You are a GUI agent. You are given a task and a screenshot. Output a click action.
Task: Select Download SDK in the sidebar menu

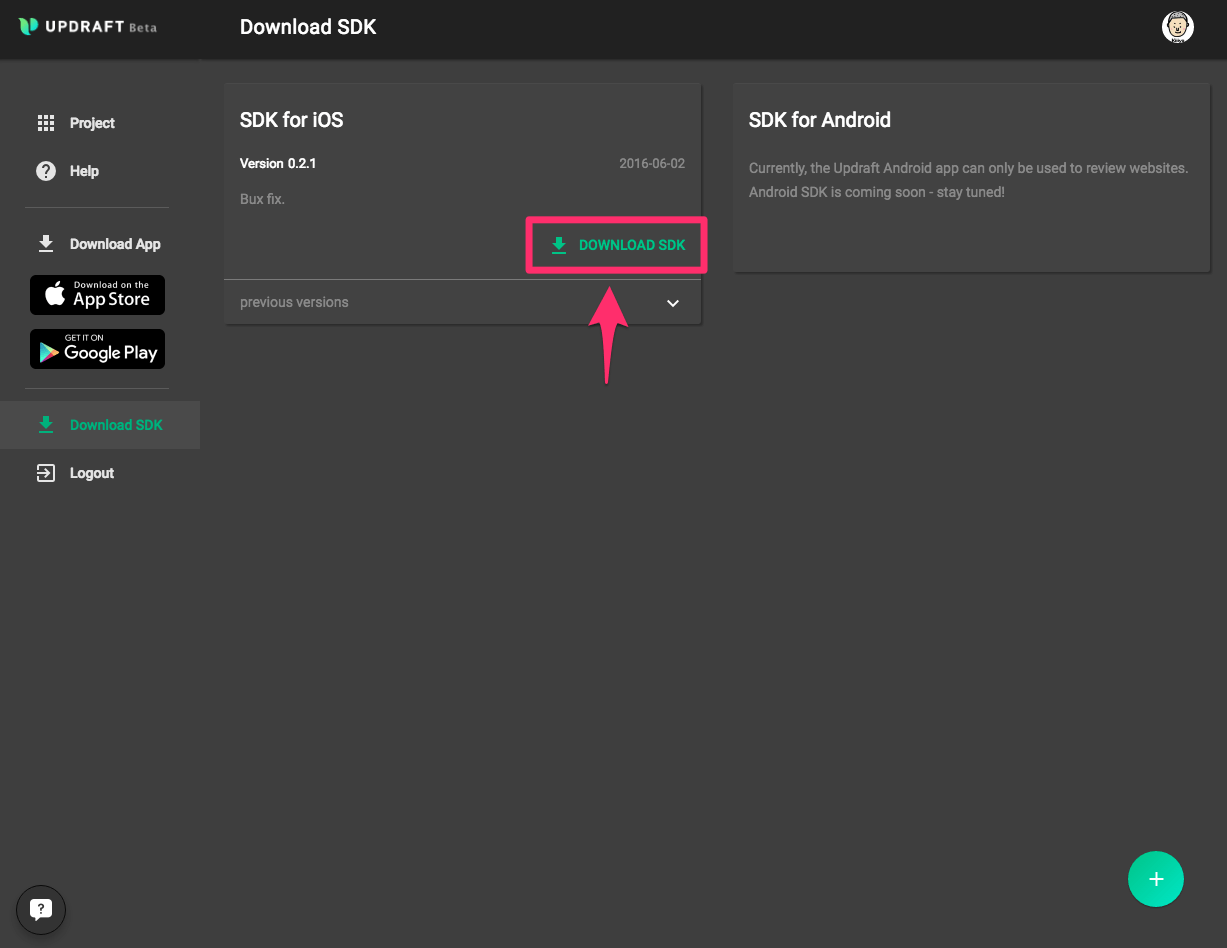[x=116, y=425]
